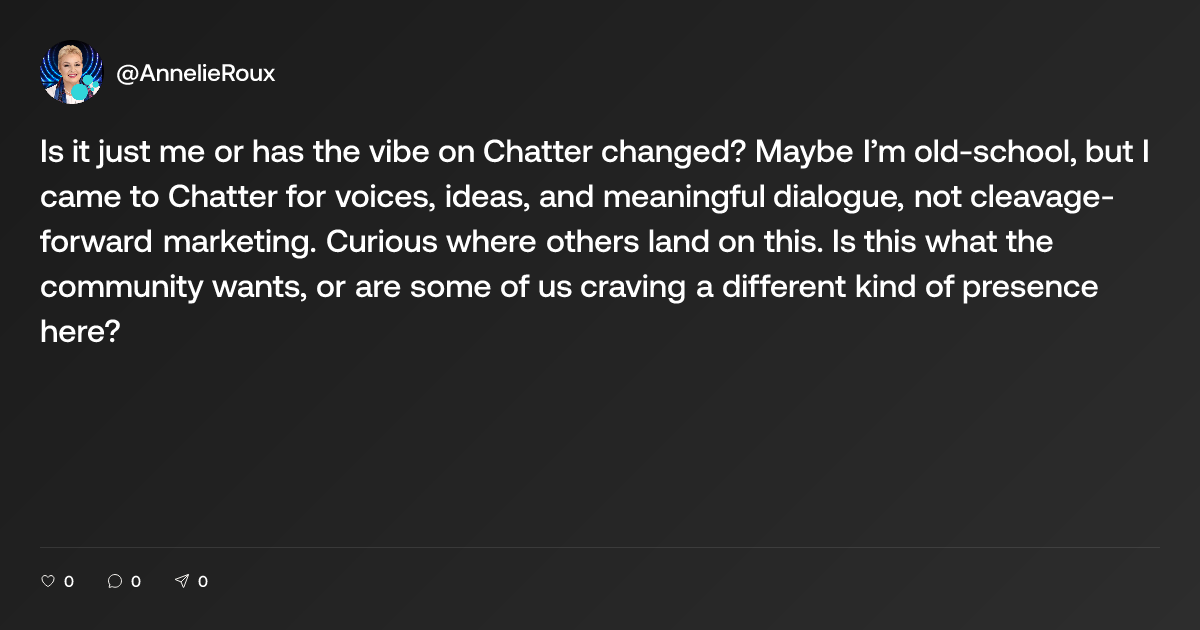Screen dimensions: 1200x630
Task: Like the post with the heart icon
Action: 47,581
